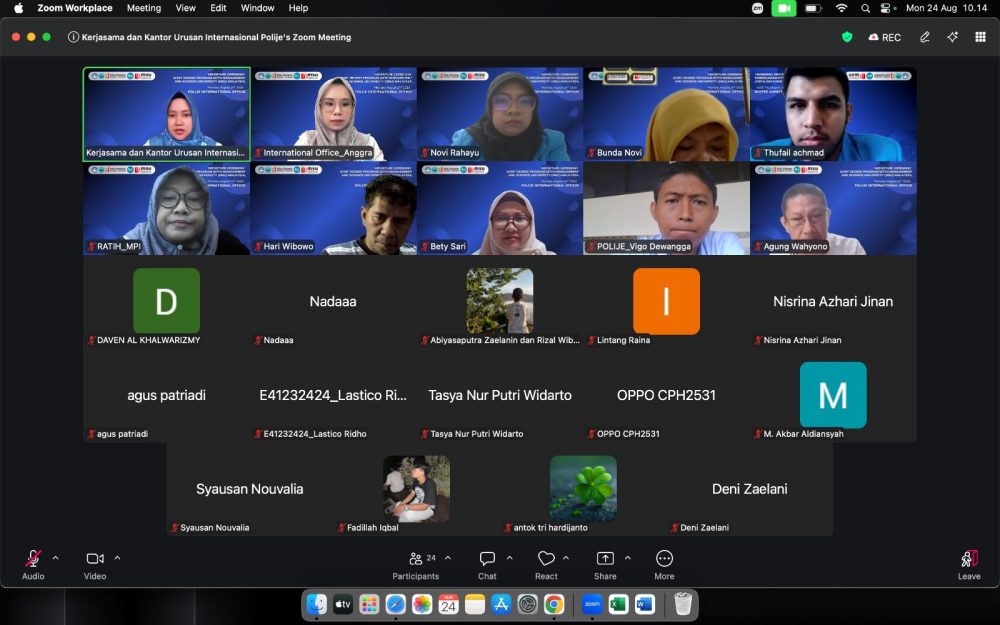Expand share options arrow beside Share
The image size is (1000, 625).
point(628,558)
